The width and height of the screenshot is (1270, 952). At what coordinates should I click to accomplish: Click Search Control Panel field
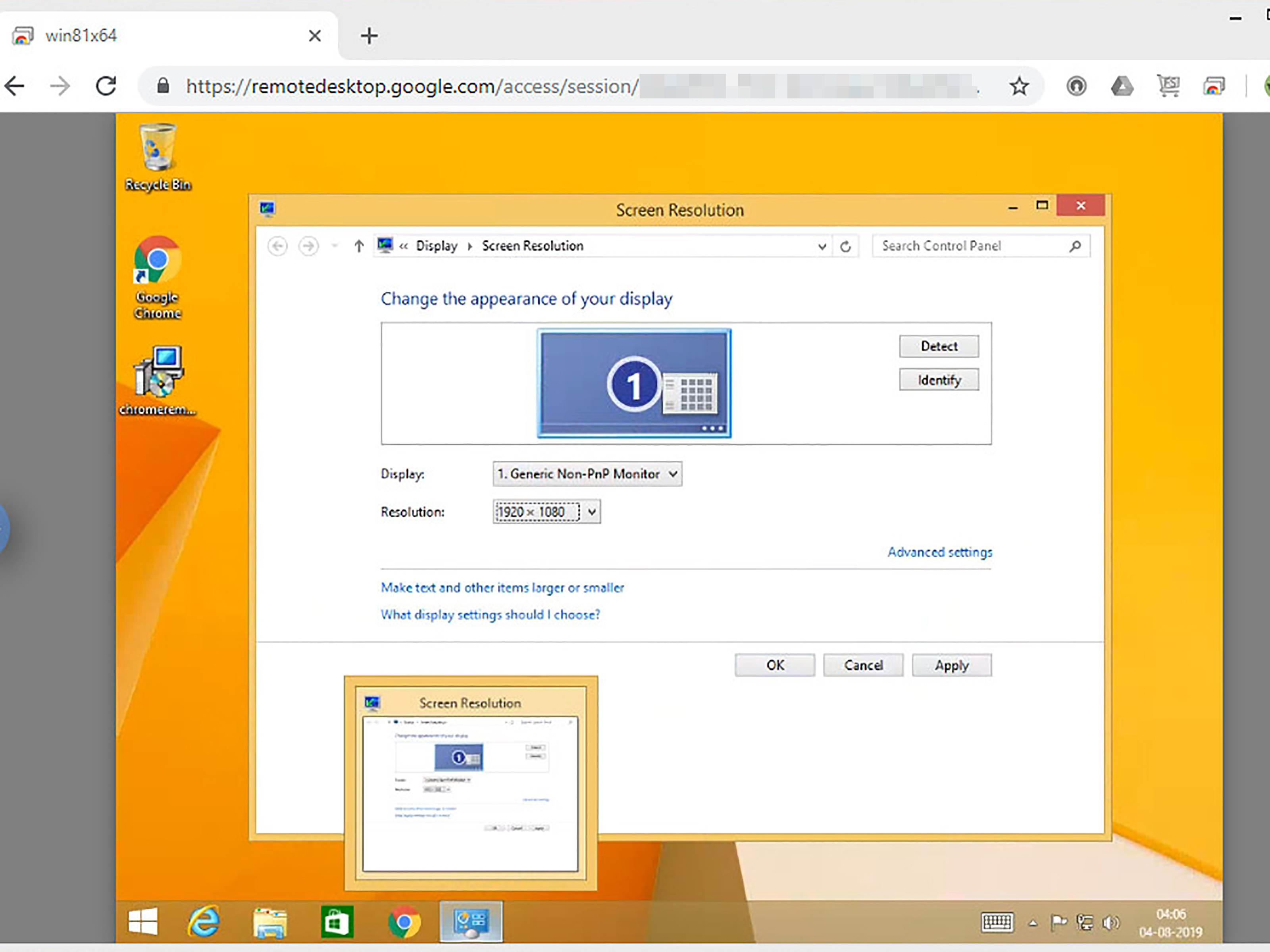[x=981, y=246]
